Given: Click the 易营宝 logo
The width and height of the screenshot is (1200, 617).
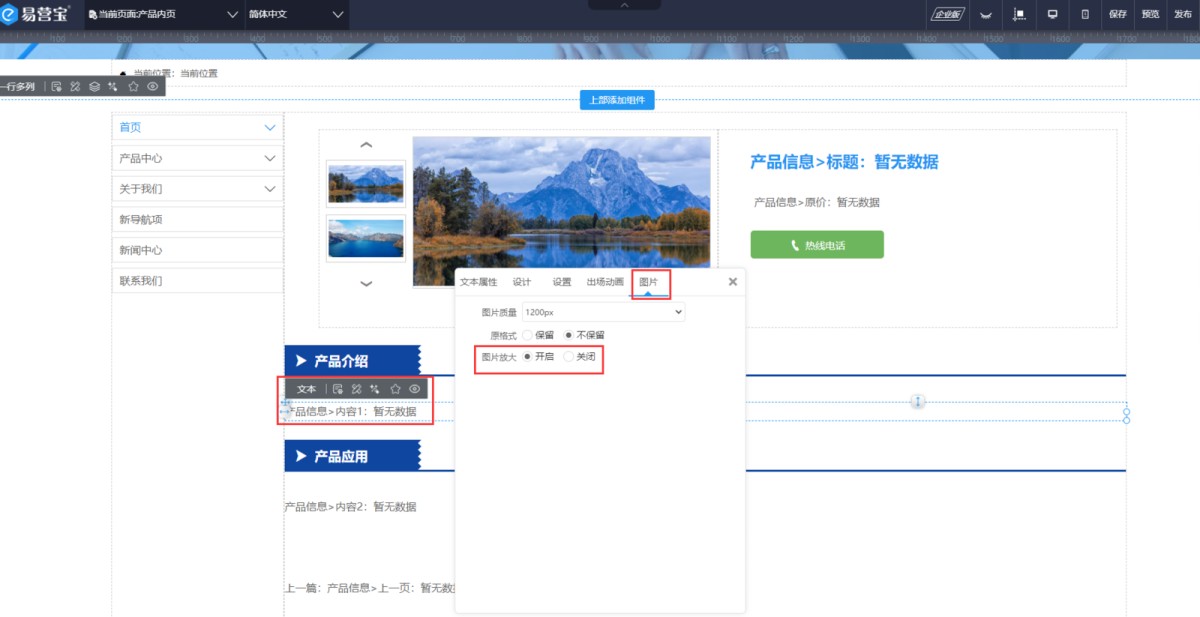Looking at the screenshot, I should (x=36, y=14).
